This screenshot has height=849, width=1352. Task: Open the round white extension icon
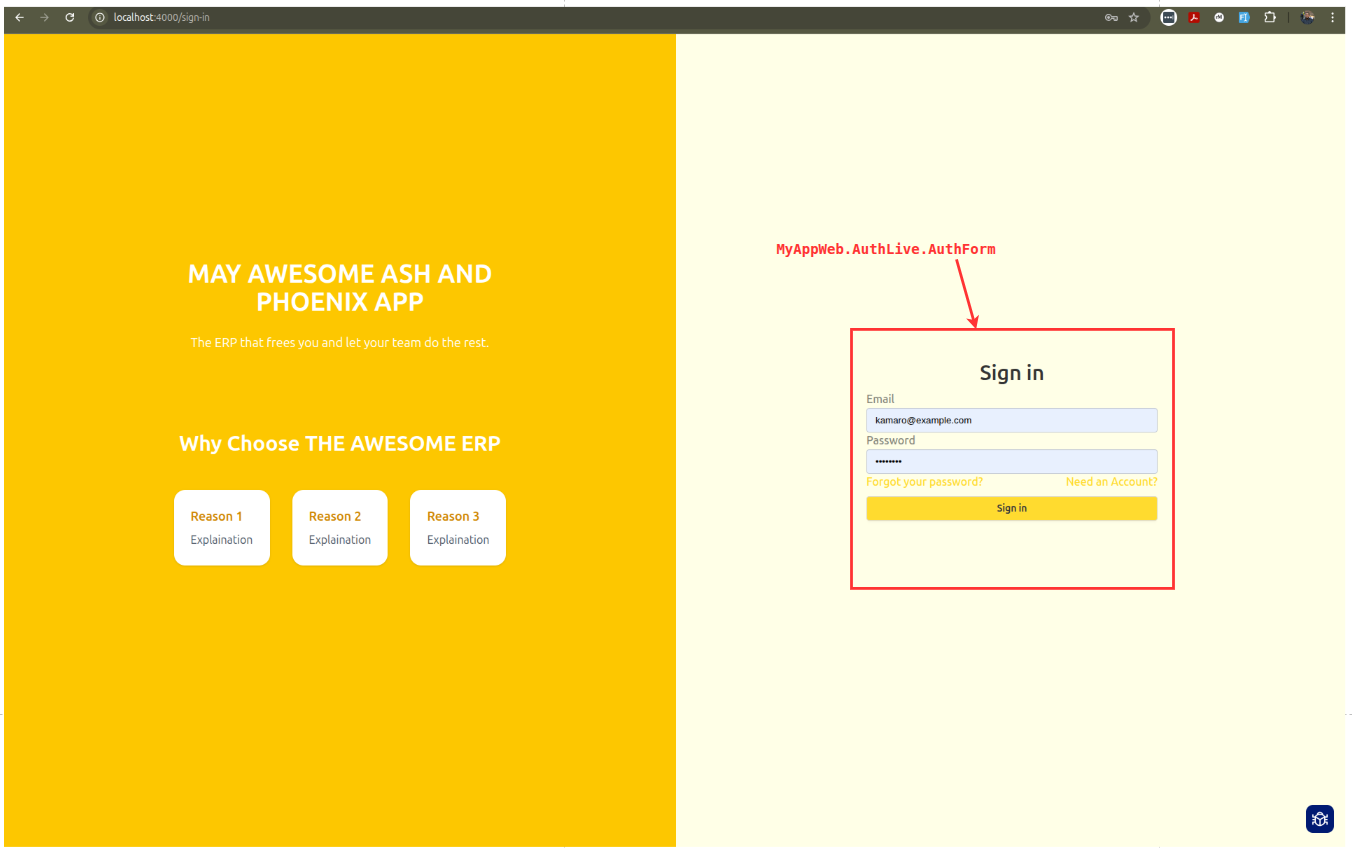tap(1219, 17)
